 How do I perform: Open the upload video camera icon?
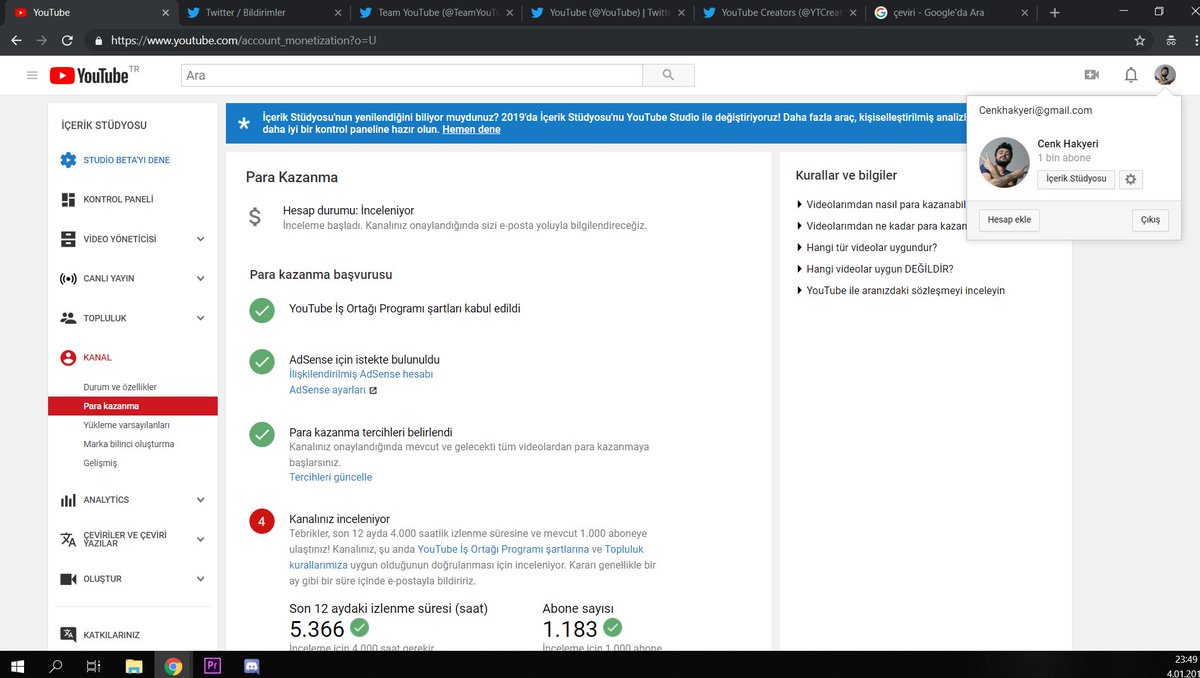coord(1092,75)
